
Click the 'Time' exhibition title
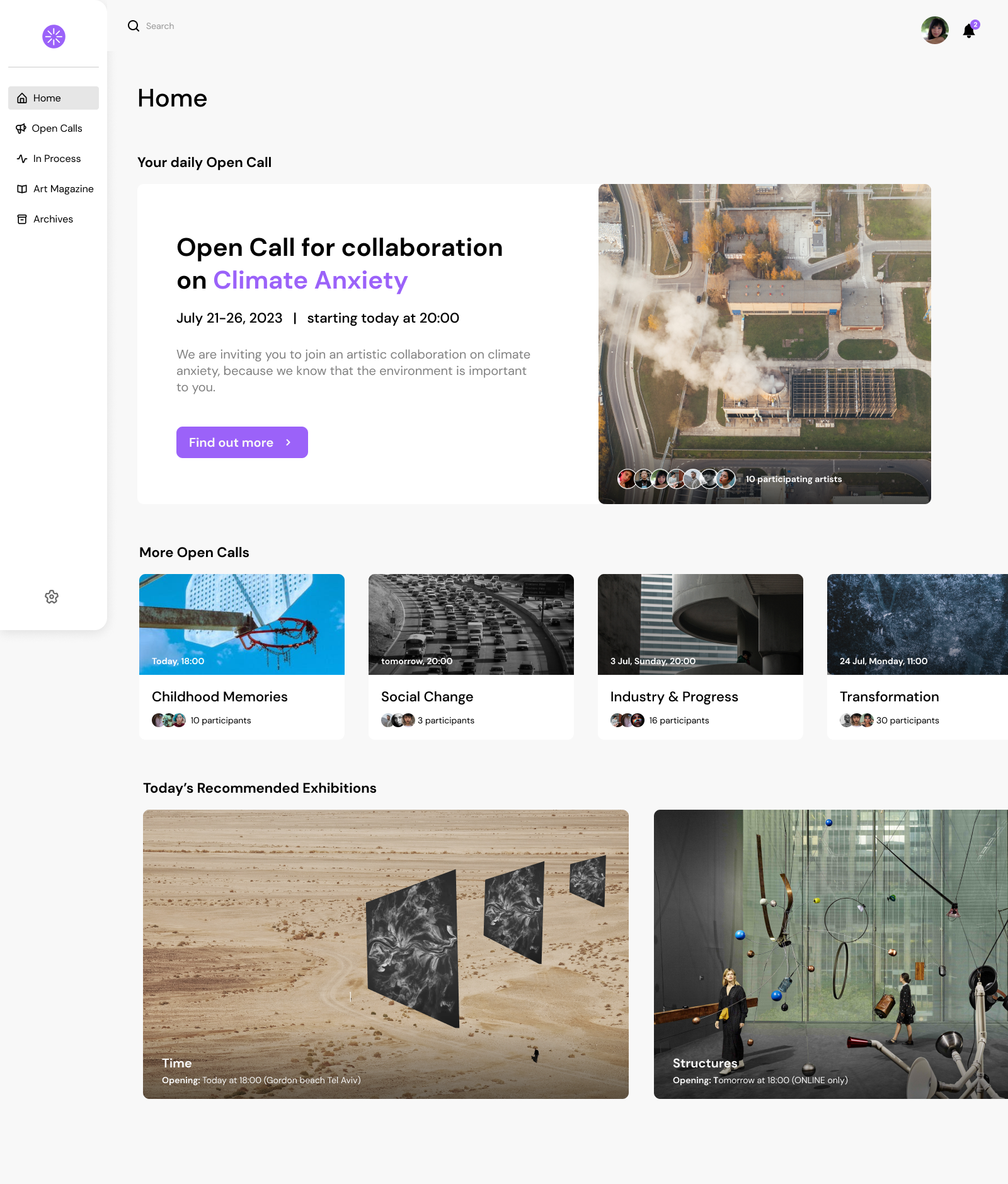click(176, 1063)
